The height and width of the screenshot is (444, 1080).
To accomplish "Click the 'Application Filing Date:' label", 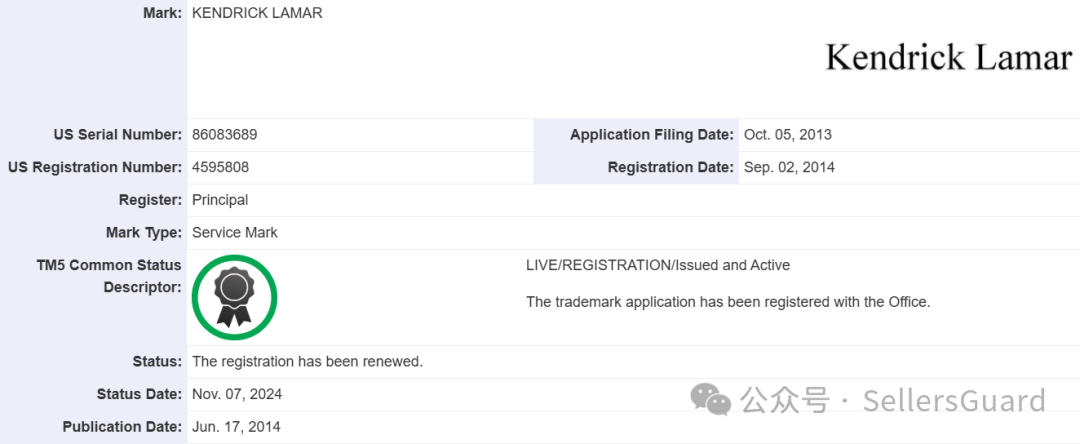I will pyautogui.click(x=652, y=135).
